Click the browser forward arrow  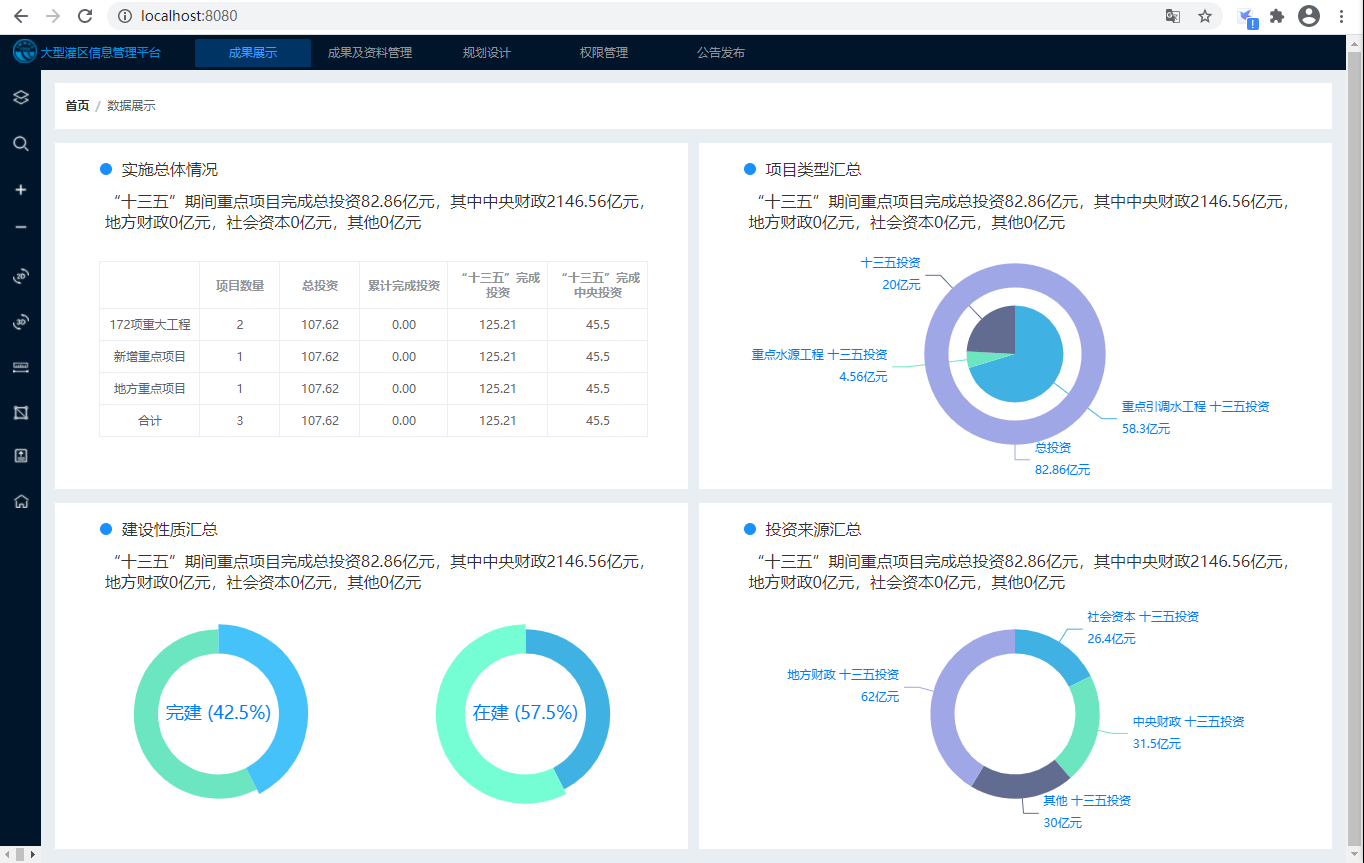point(53,16)
